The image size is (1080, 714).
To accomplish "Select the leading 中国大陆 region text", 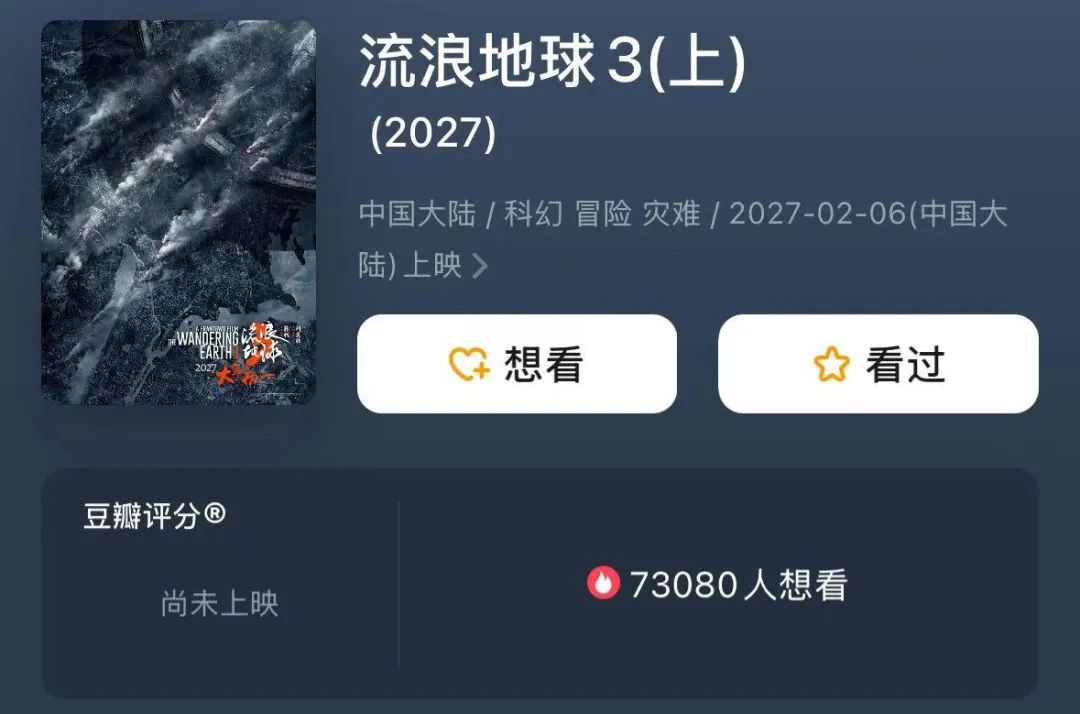I will tap(417, 213).
